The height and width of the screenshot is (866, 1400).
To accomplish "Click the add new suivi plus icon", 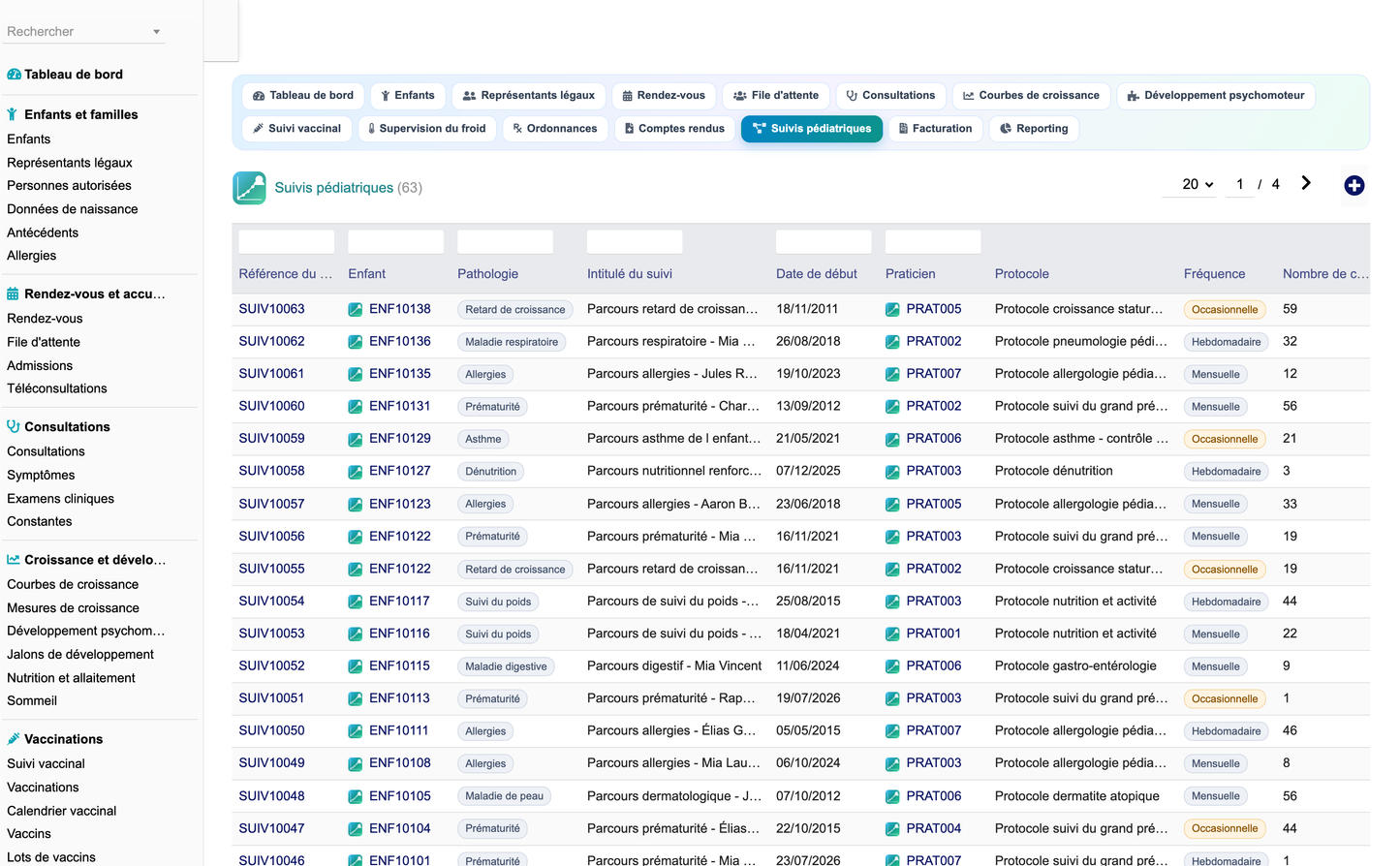I will 1354,185.
